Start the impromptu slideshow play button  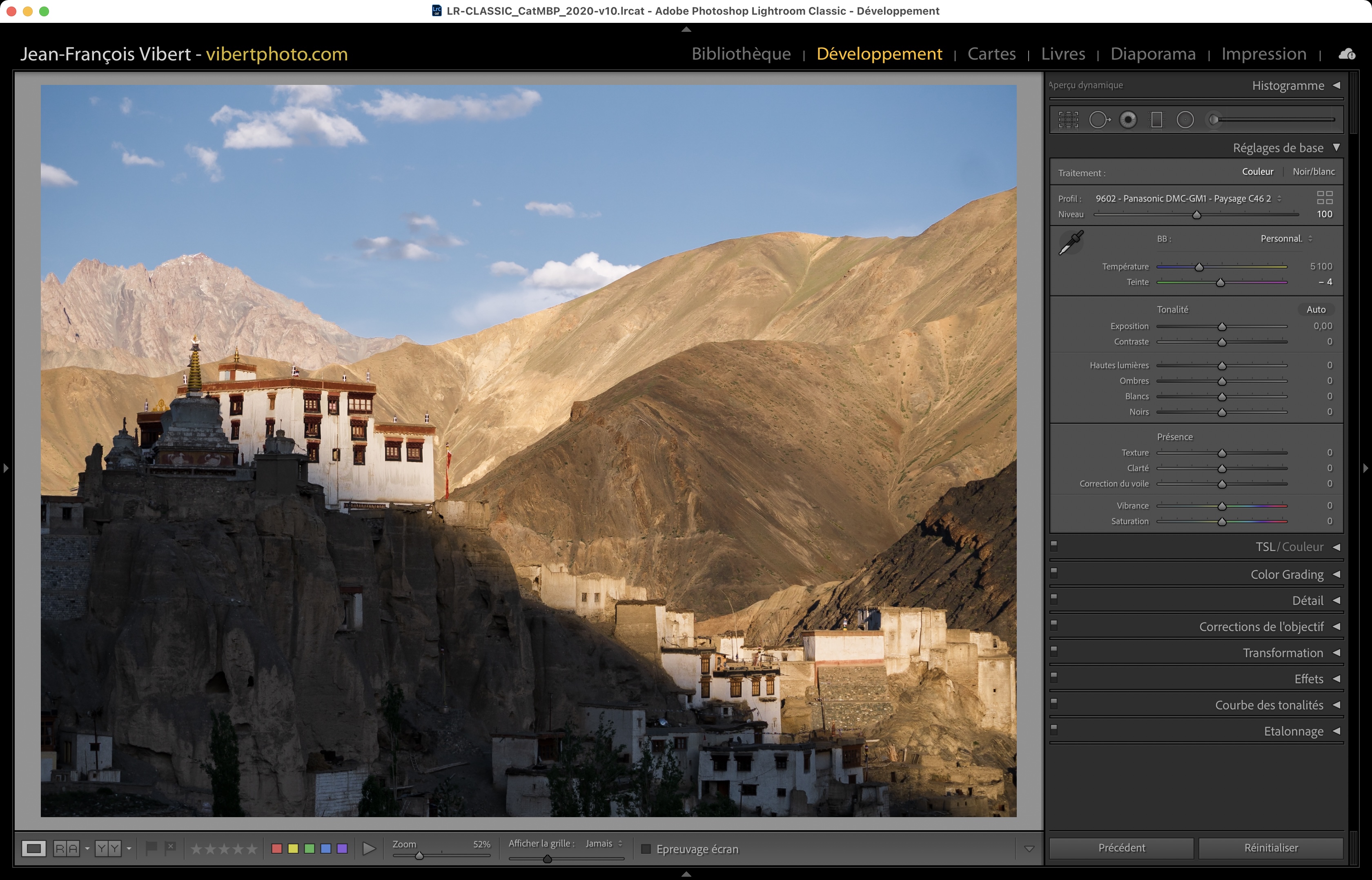click(369, 849)
